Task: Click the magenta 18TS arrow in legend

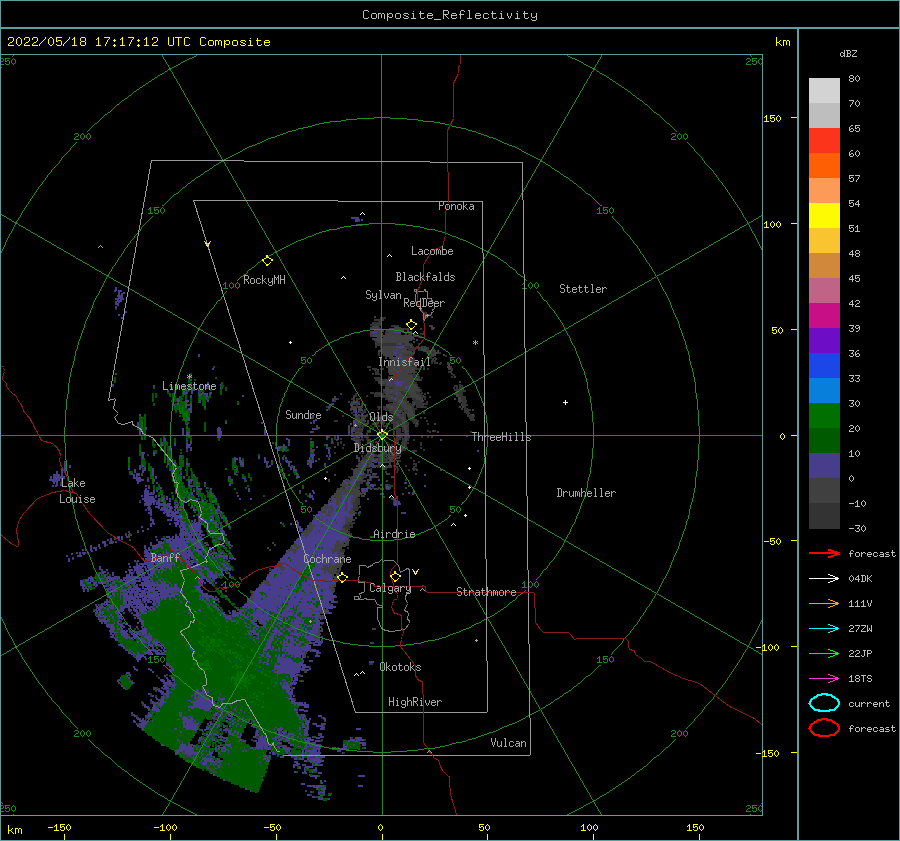Action: (824, 679)
